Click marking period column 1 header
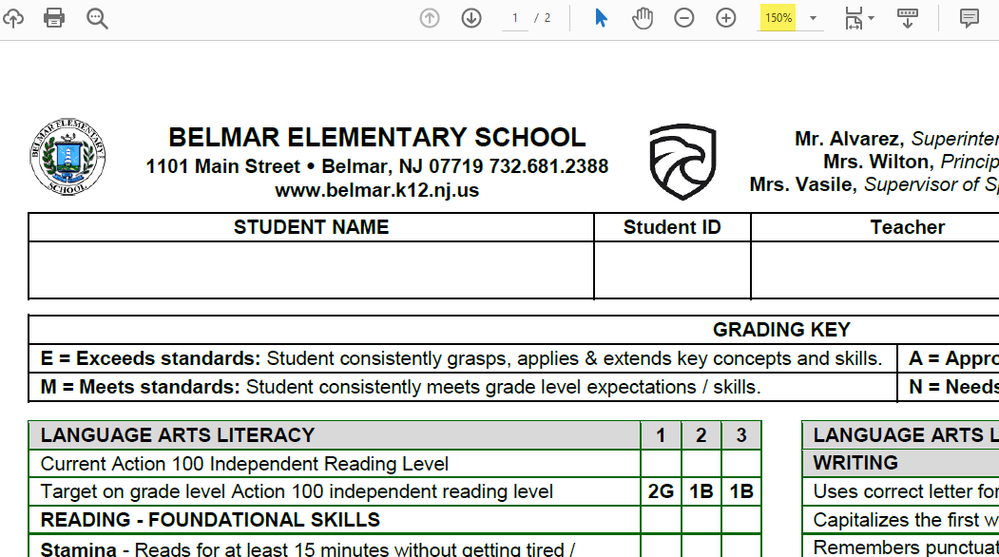999x557 pixels. point(661,435)
